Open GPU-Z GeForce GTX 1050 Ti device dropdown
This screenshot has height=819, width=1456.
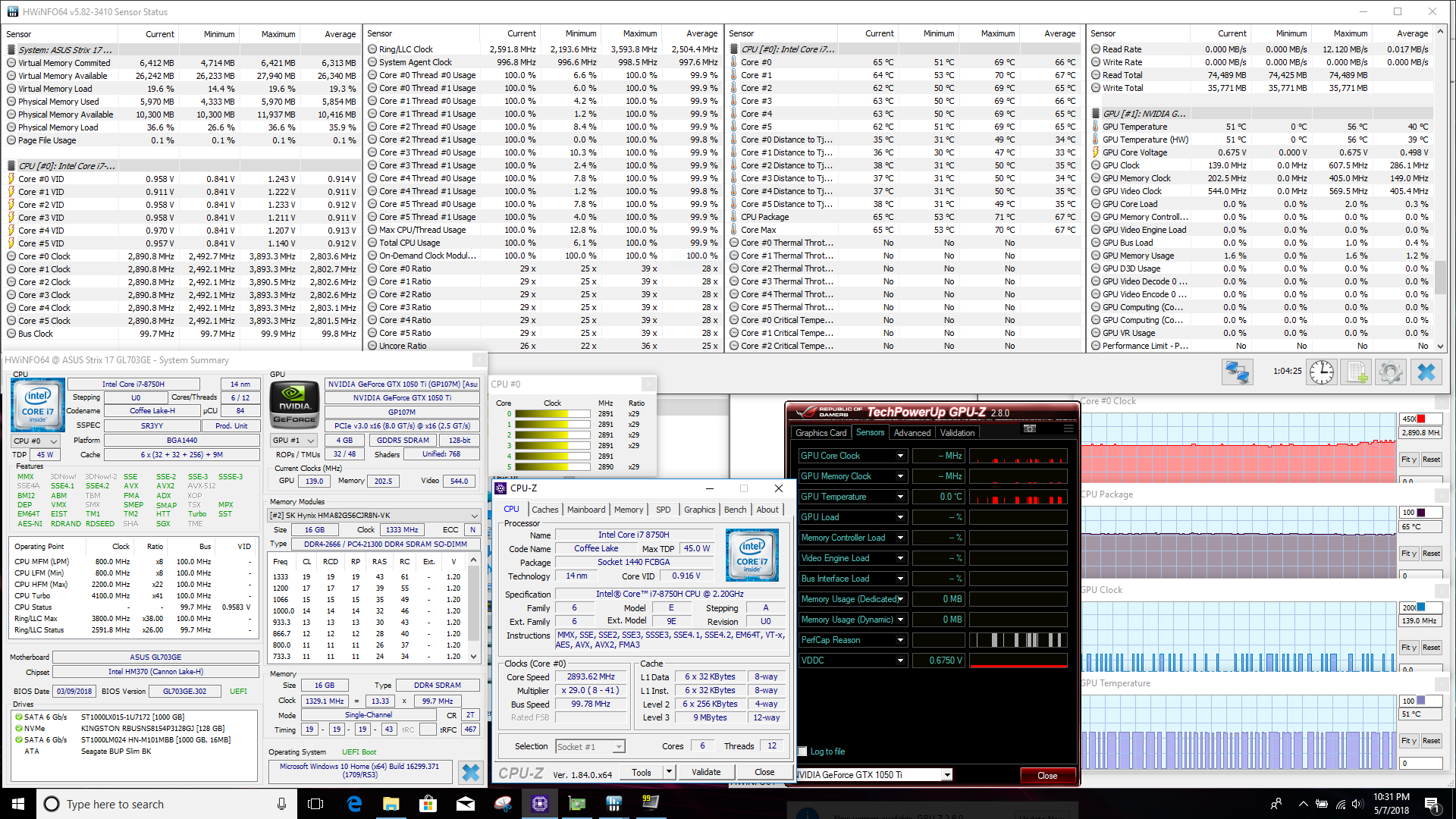(x=946, y=775)
